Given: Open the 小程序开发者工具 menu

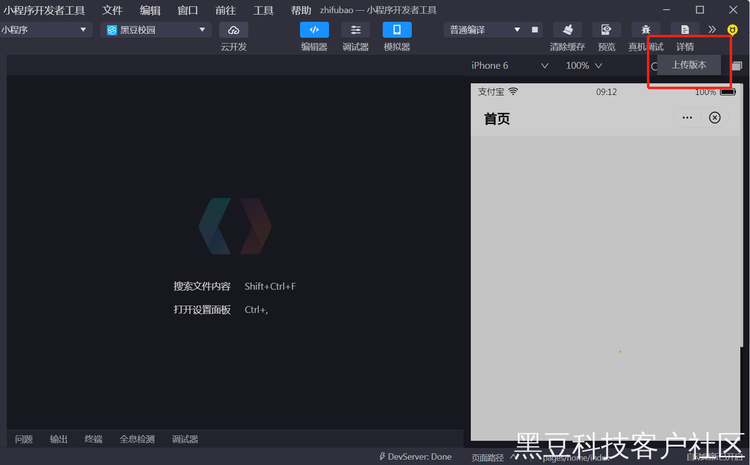Looking at the screenshot, I should [x=44, y=10].
